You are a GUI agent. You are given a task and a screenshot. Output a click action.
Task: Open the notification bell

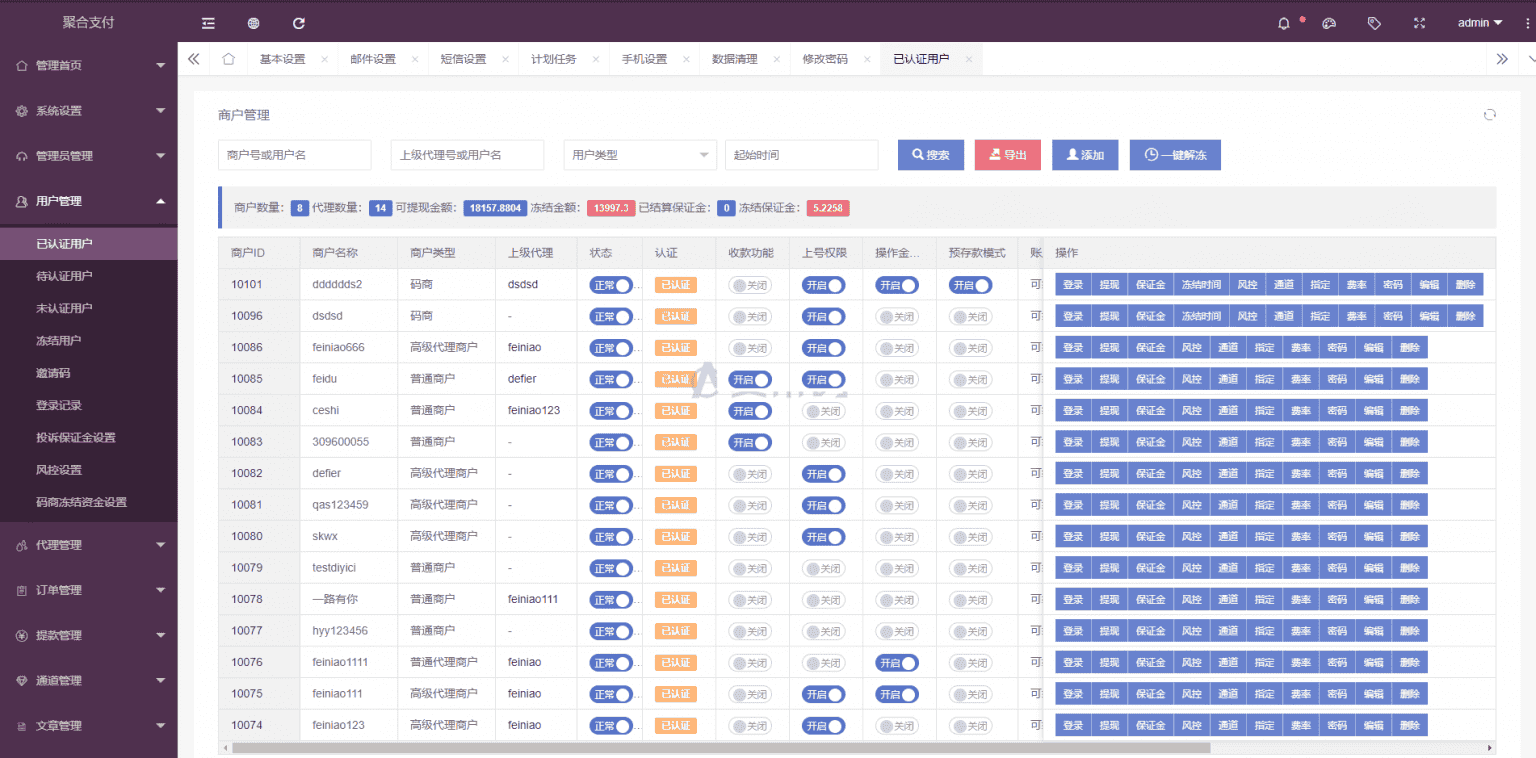tap(1283, 22)
